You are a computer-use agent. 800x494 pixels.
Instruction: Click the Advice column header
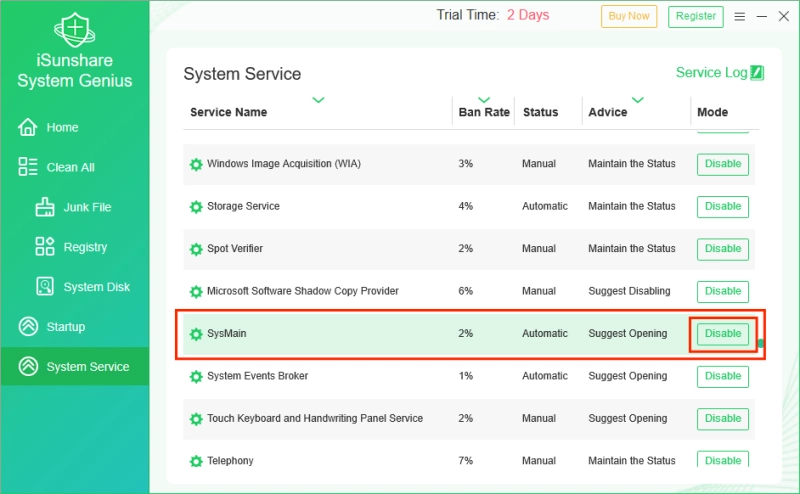pyautogui.click(x=608, y=112)
